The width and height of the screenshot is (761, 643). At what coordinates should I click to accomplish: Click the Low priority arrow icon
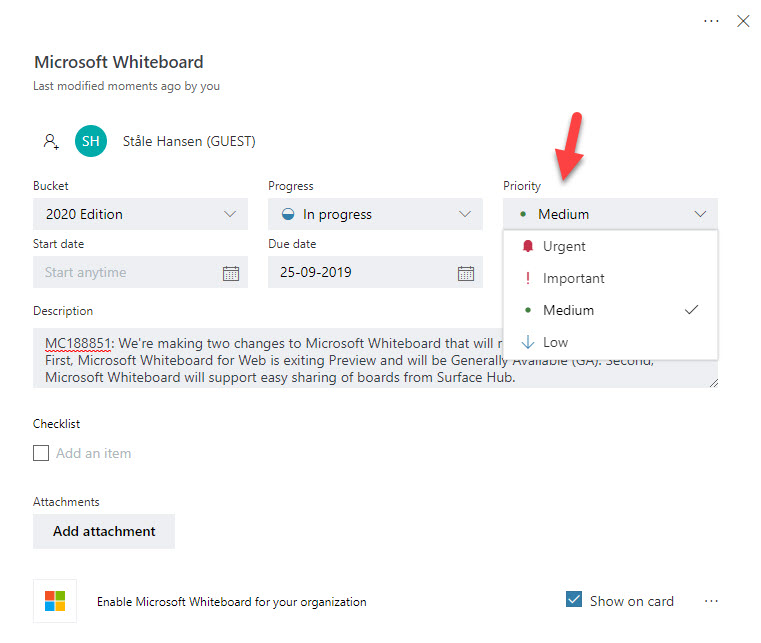point(527,342)
